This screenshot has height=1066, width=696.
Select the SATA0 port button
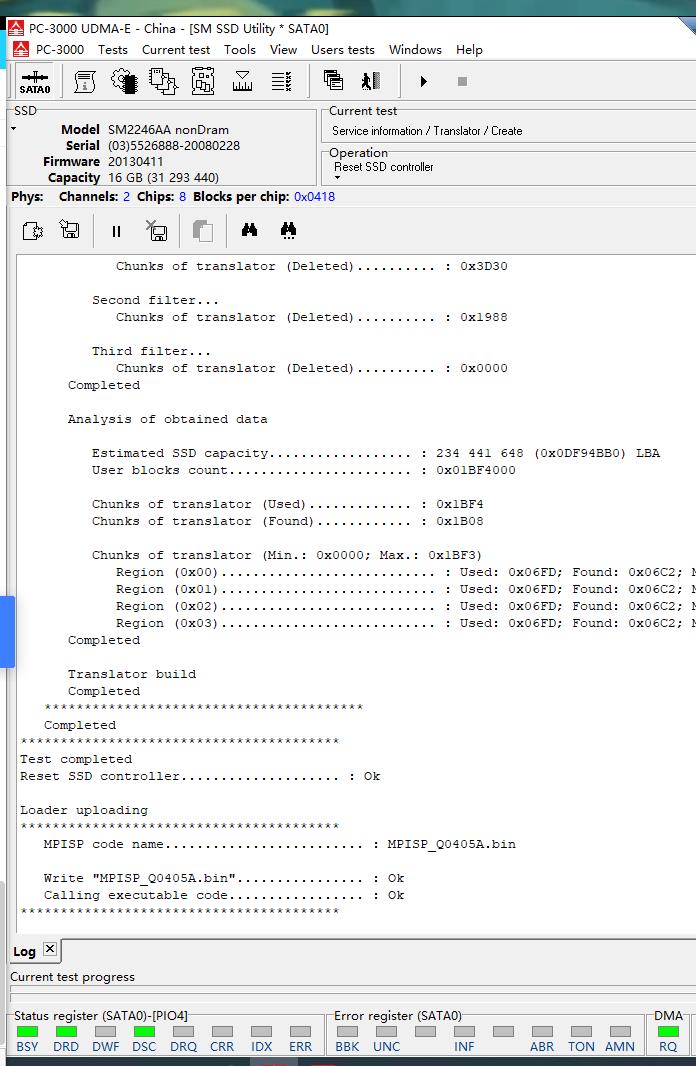(x=35, y=82)
